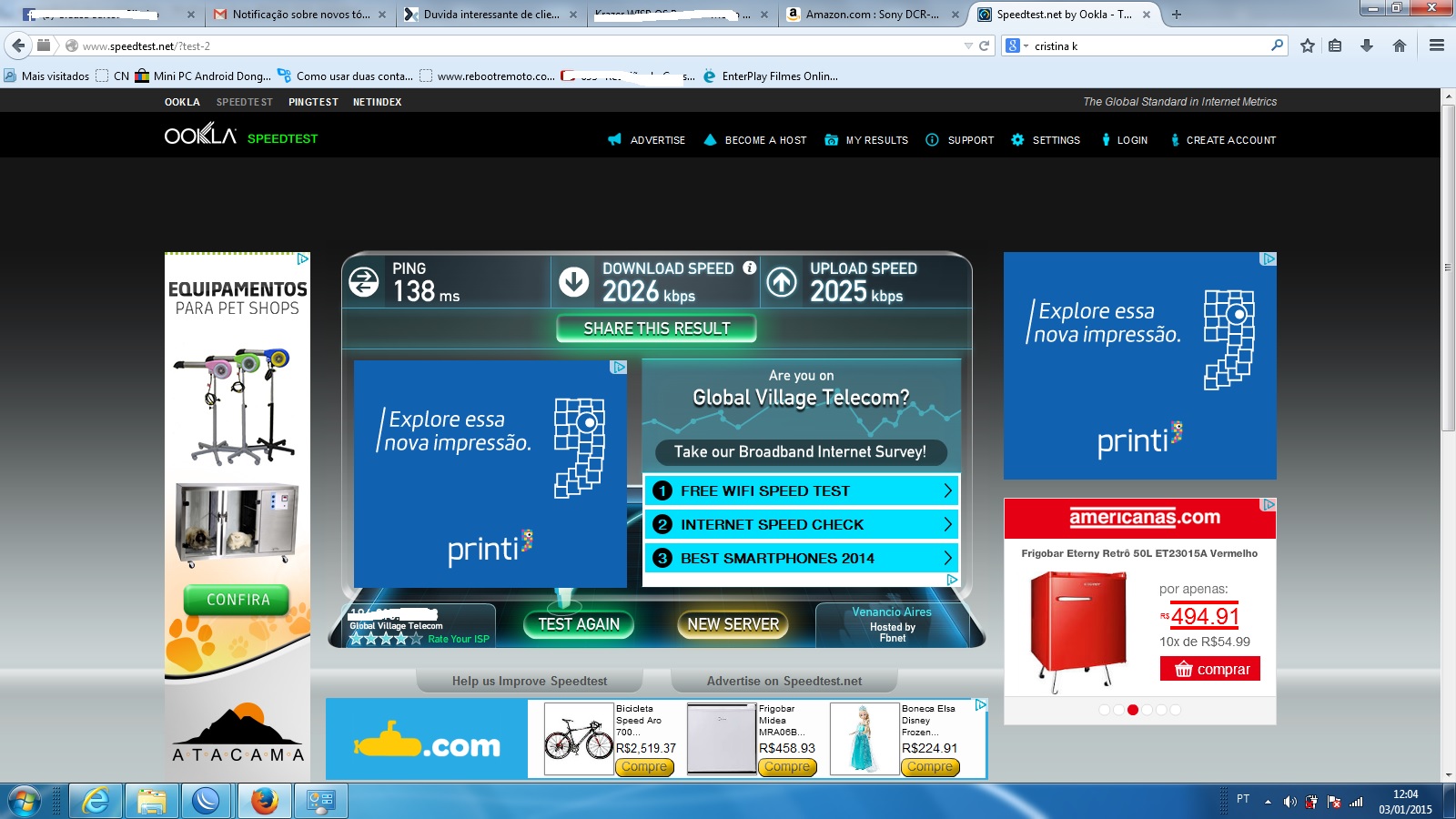The height and width of the screenshot is (819, 1456).
Task: Open Advertise on Speedtest.net link
Action: tap(784, 681)
